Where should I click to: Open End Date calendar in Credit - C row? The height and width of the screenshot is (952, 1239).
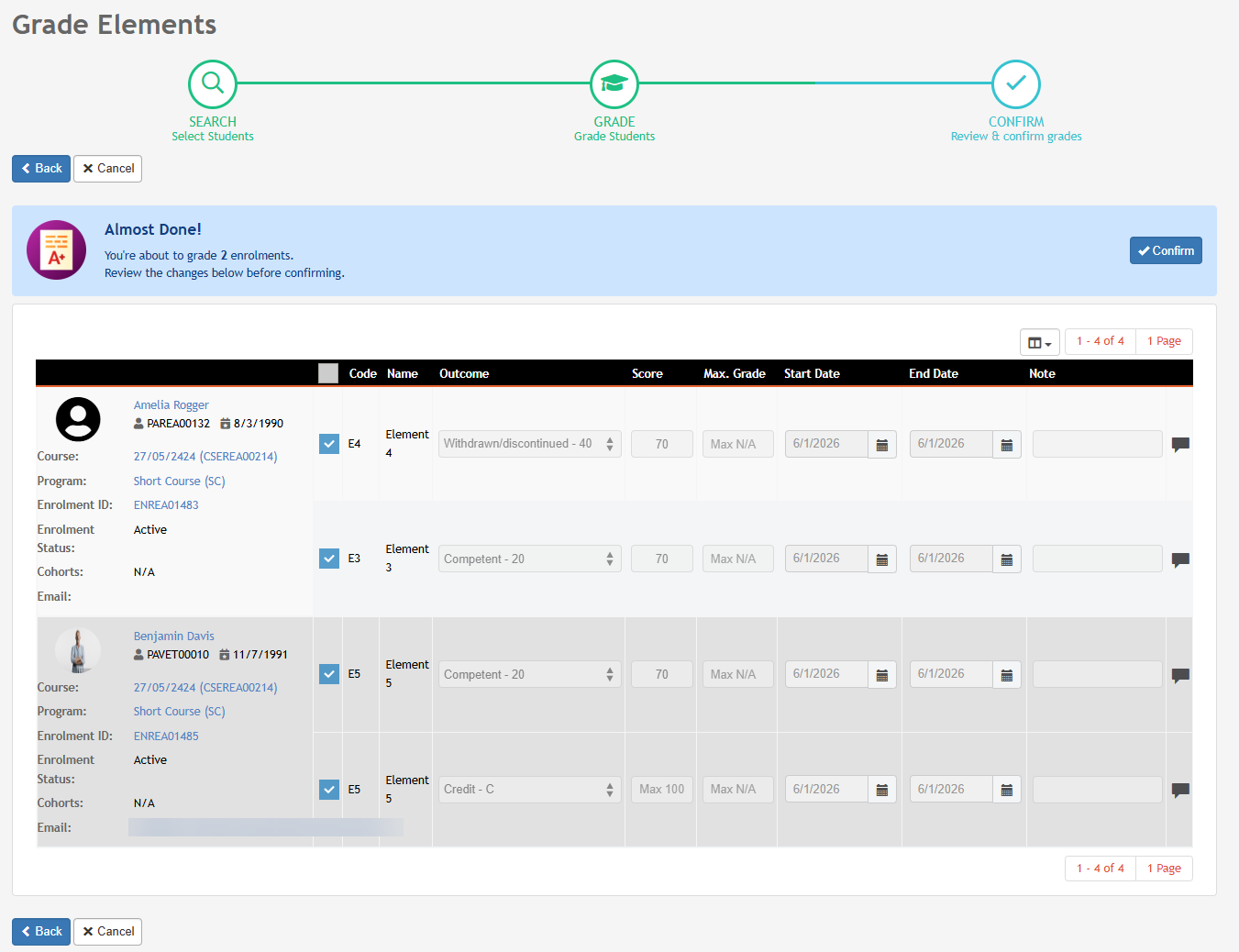tap(1007, 790)
